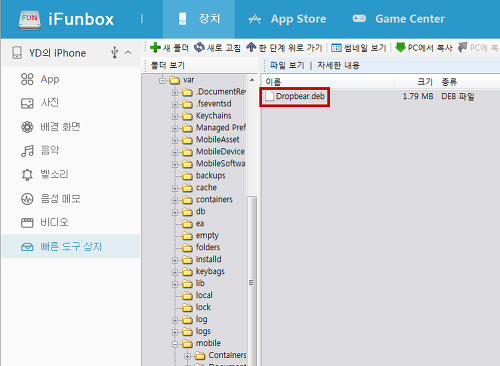
Task: Expand the .fseventsd folder
Action: 175,104
